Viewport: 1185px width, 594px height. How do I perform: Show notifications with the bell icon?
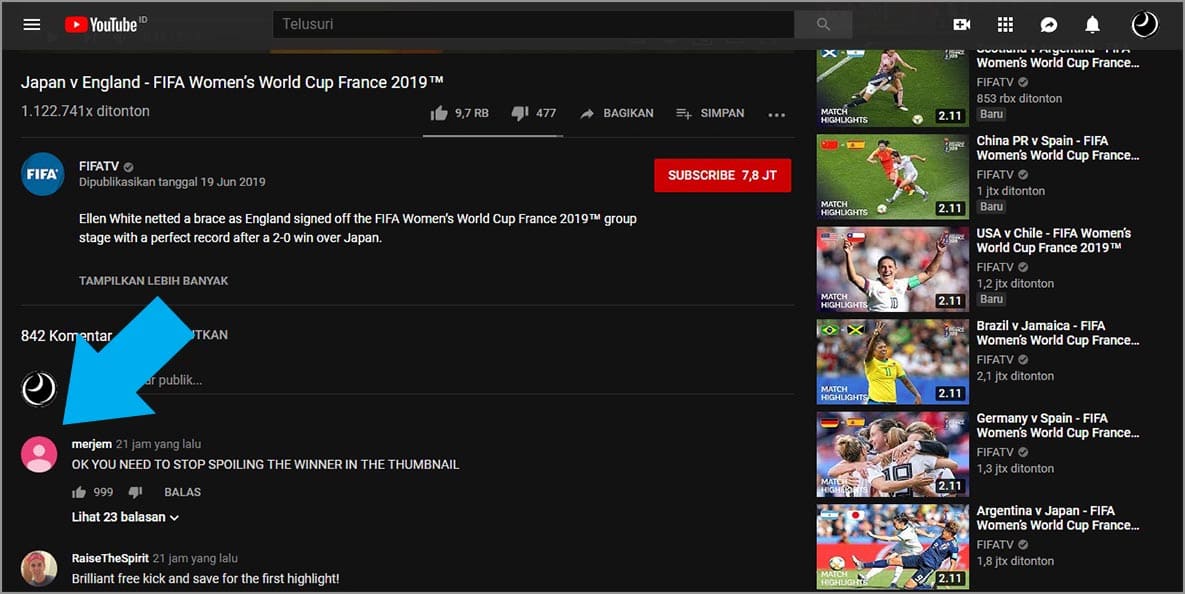(x=1093, y=24)
